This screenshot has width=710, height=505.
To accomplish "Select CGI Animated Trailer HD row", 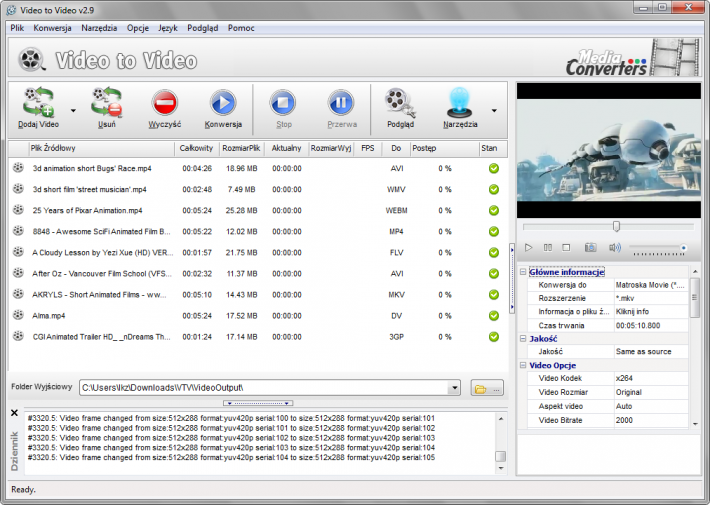I will click(x=257, y=337).
